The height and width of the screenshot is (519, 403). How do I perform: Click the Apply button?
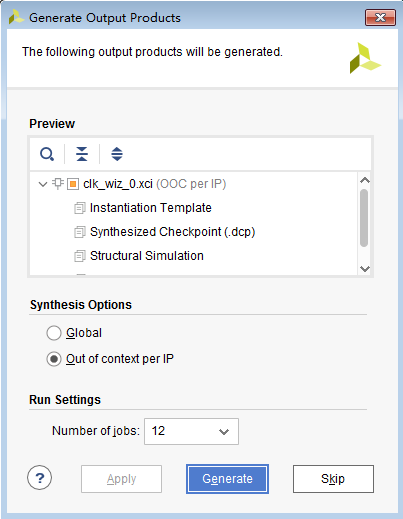121,479
